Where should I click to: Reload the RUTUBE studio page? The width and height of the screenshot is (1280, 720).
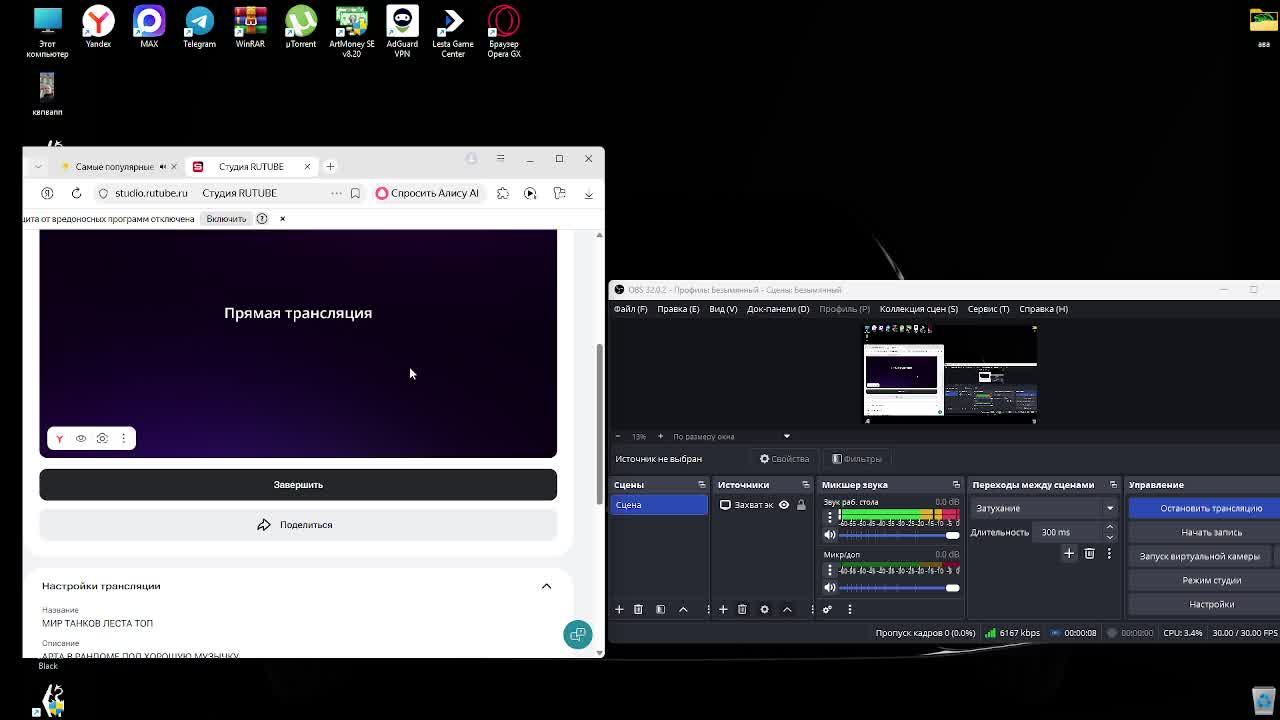(76, 193)
